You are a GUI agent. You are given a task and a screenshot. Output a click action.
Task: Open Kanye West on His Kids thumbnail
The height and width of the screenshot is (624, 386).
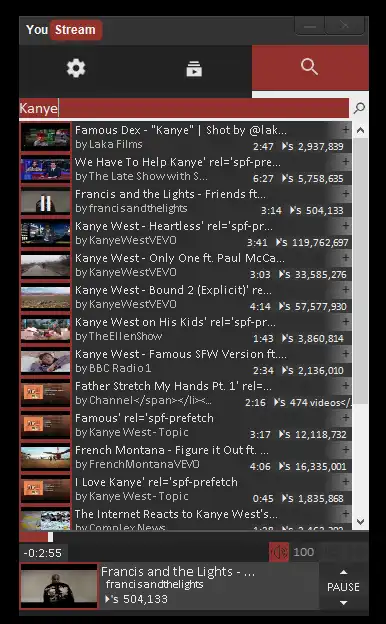[x=45, y=330]
